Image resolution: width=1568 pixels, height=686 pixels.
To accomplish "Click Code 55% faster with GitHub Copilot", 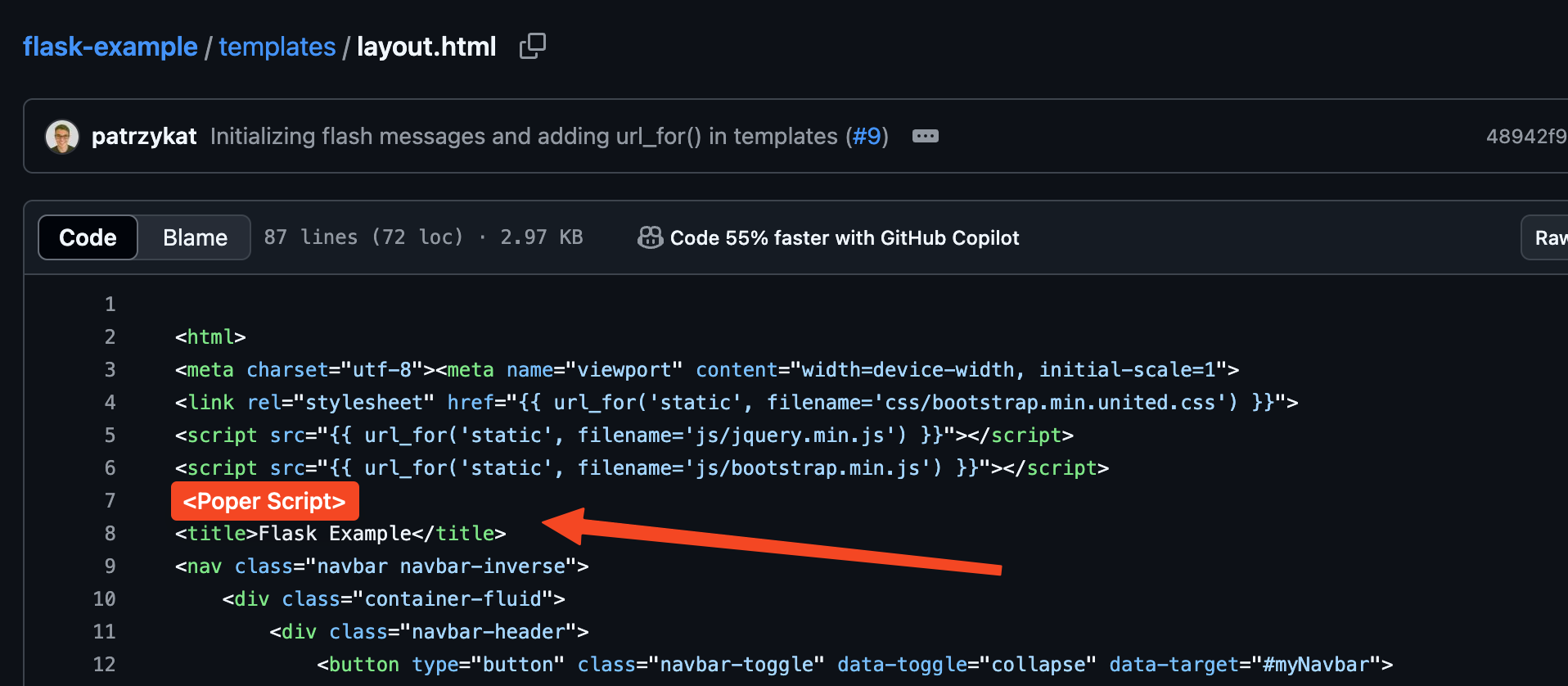I will tap(845, 237).
